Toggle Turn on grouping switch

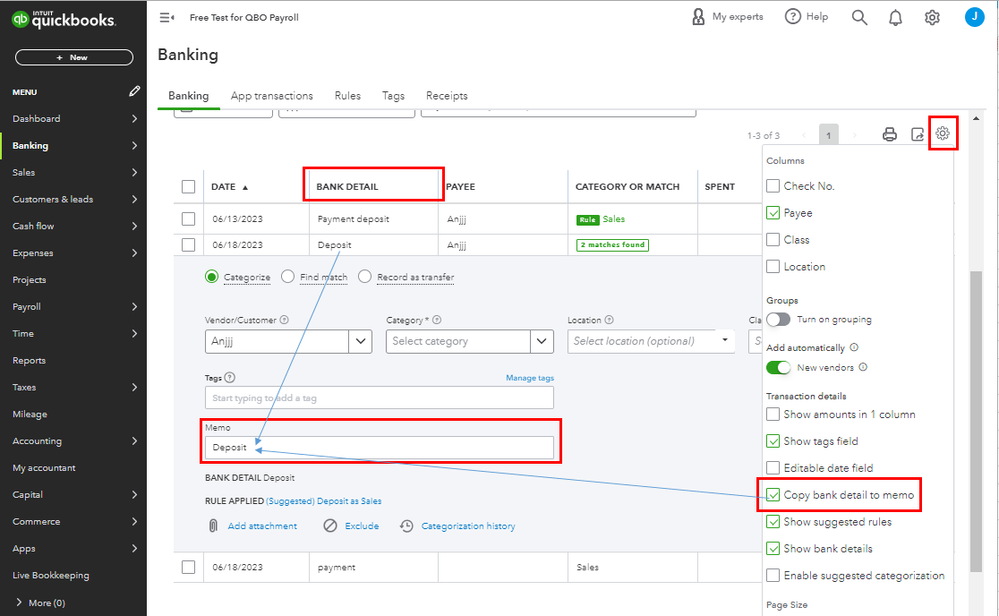pyautogui.click(x=779, y=320)
